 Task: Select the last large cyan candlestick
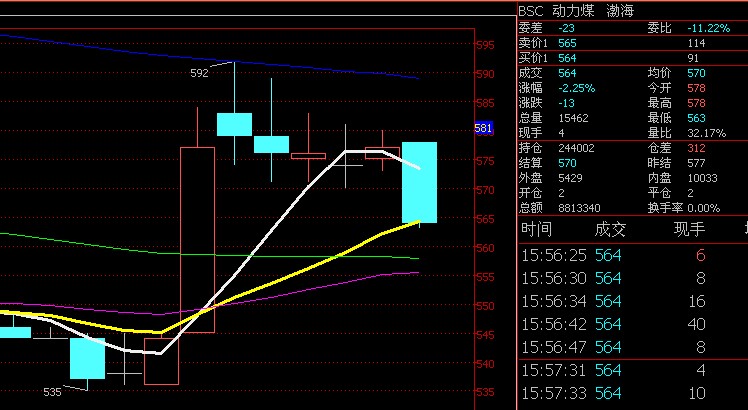[419, 182]
